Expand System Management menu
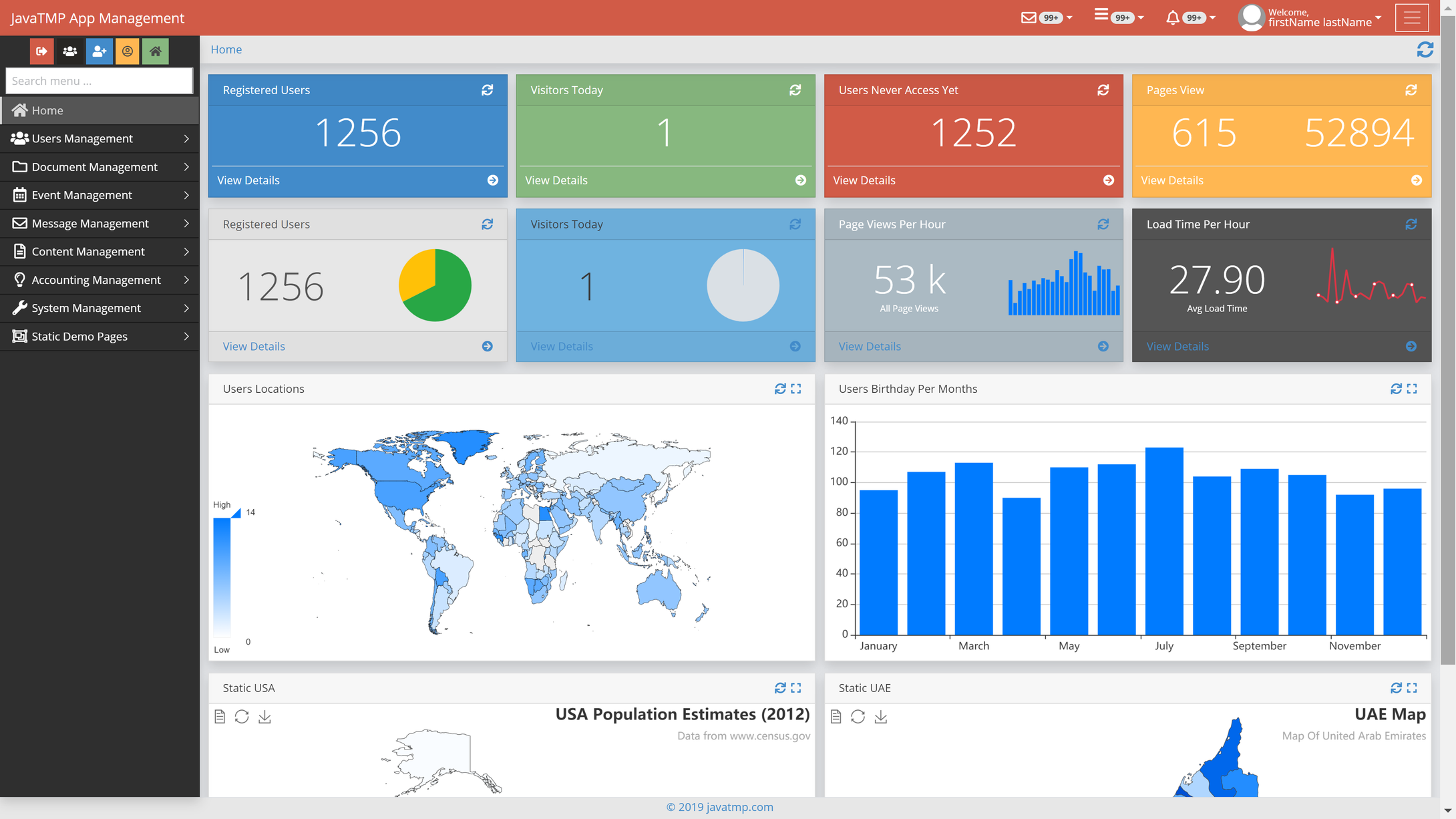This screenshot has height=819, width=1456. [x=100, y=308]
